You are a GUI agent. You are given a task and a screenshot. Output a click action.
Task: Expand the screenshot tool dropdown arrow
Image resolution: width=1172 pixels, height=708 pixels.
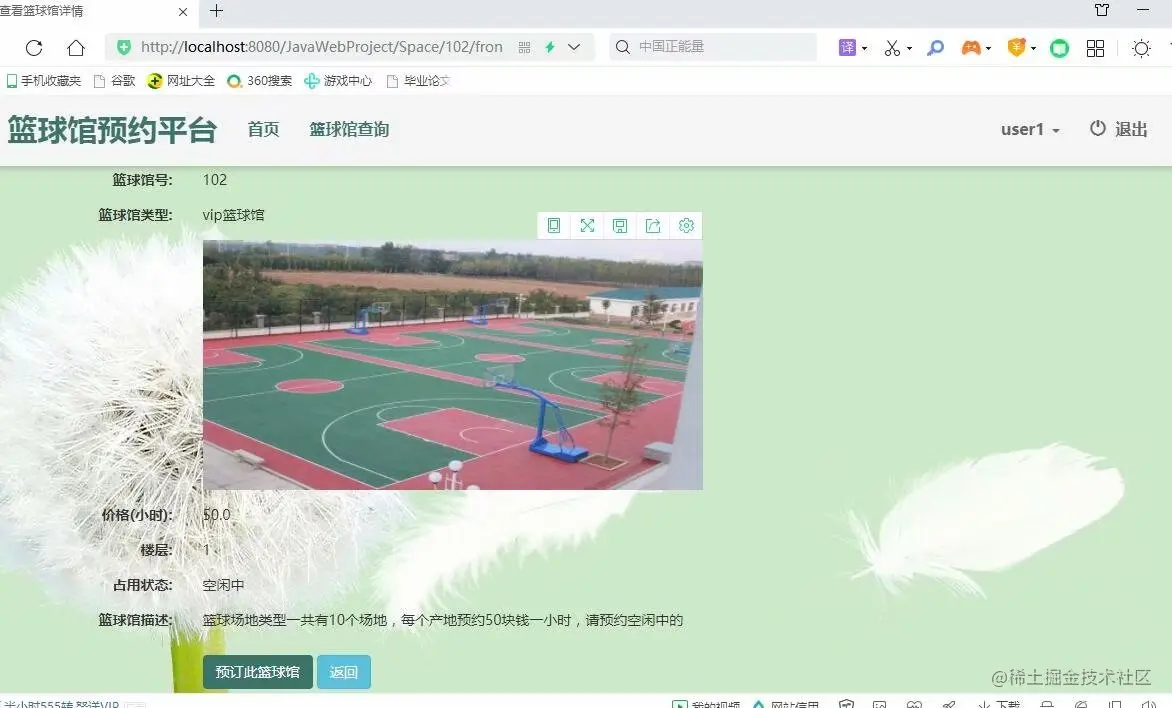[910, 49]
